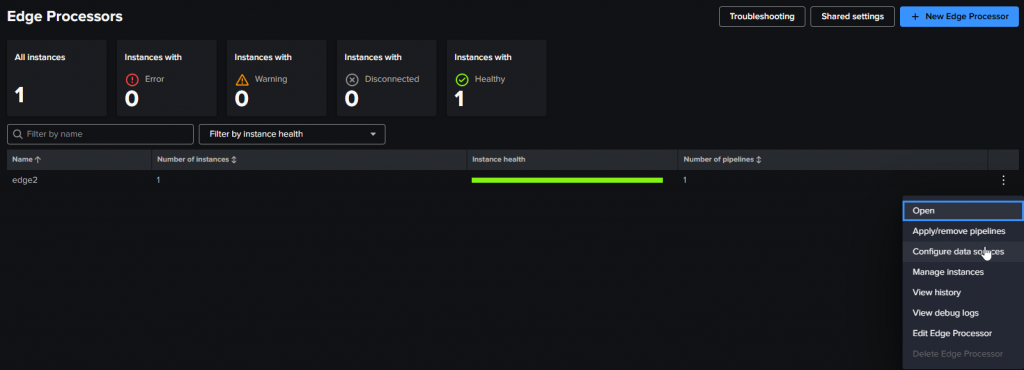Image resolution: width=1024 pixels, height=370 pixels.
Task: Open the Troubleshooting button
Action: pos(762,16)
